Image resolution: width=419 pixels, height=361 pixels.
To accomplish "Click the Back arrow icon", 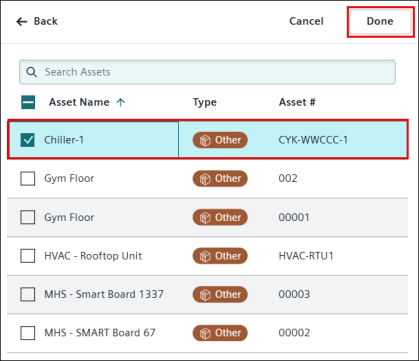I will 22,22.
